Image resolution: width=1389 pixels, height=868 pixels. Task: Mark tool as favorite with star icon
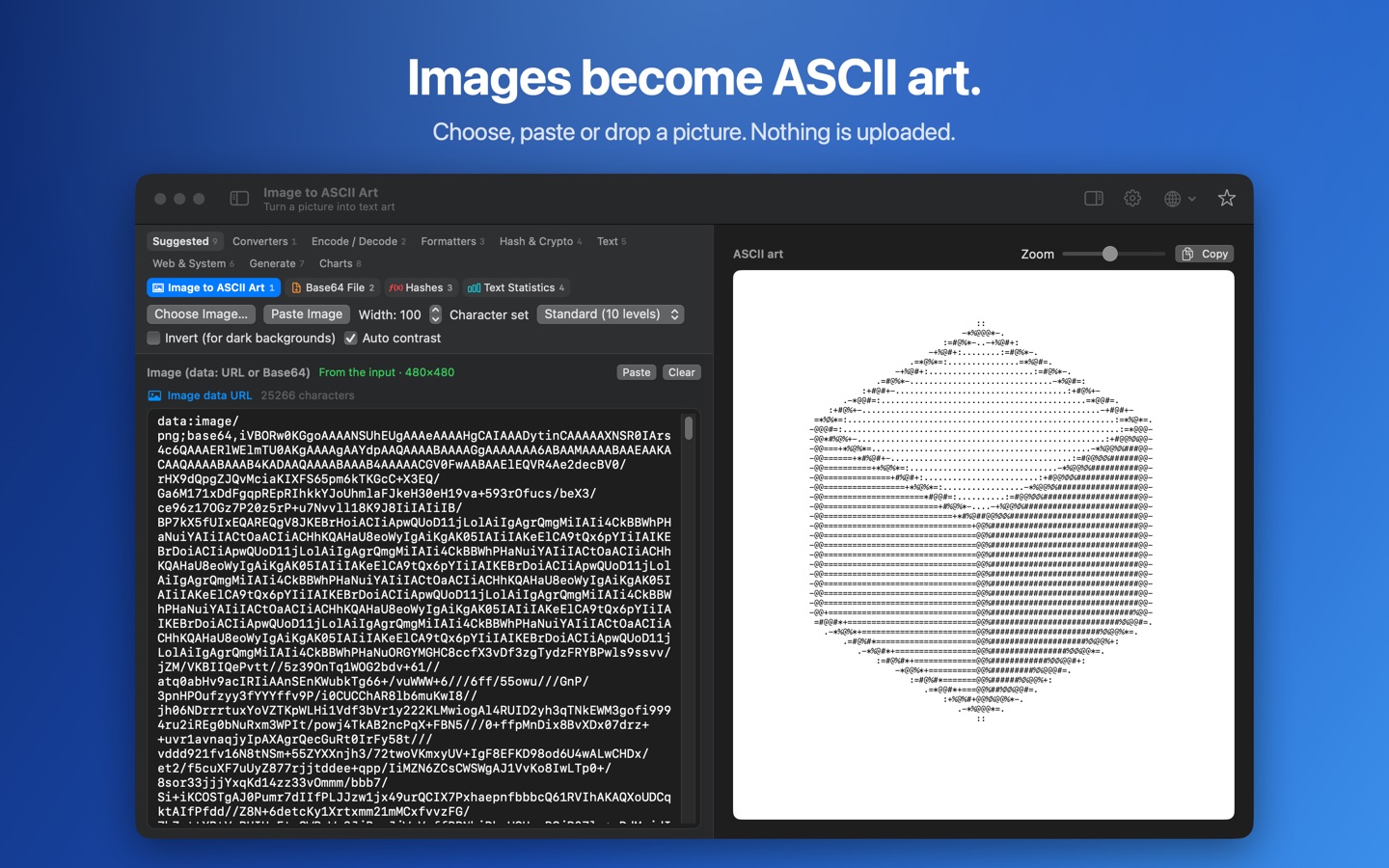tap(1226, 198)
